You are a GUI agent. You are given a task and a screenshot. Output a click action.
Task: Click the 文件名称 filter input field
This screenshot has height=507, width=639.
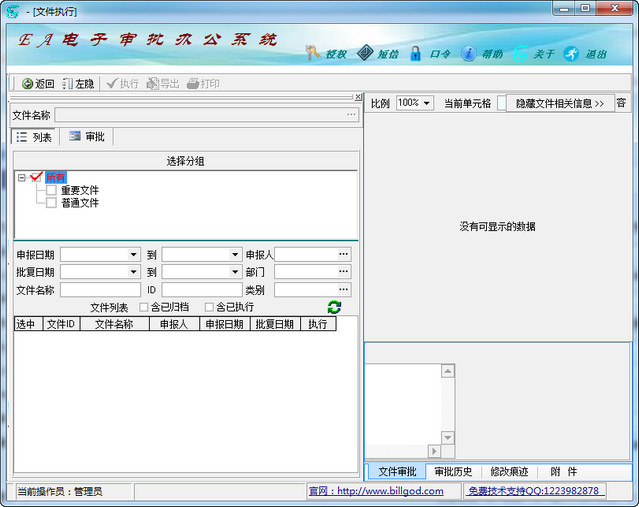[x=100, y=290]
